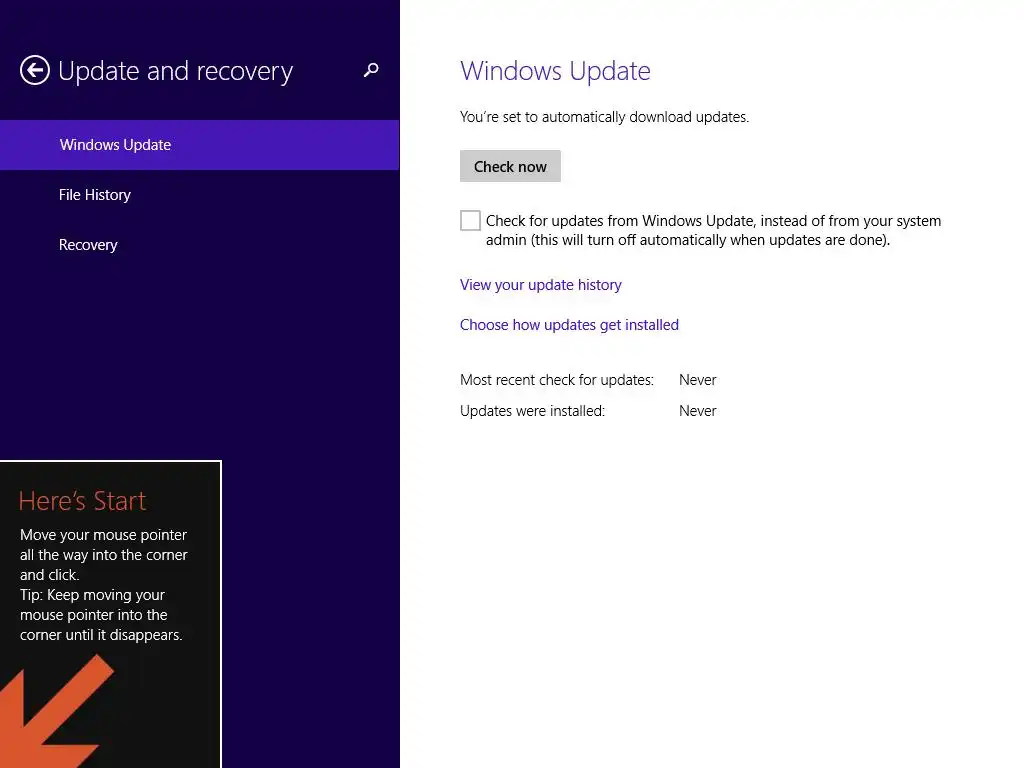
Task: Click the Most recent check for updates label
Action: [x=556, y=380]
